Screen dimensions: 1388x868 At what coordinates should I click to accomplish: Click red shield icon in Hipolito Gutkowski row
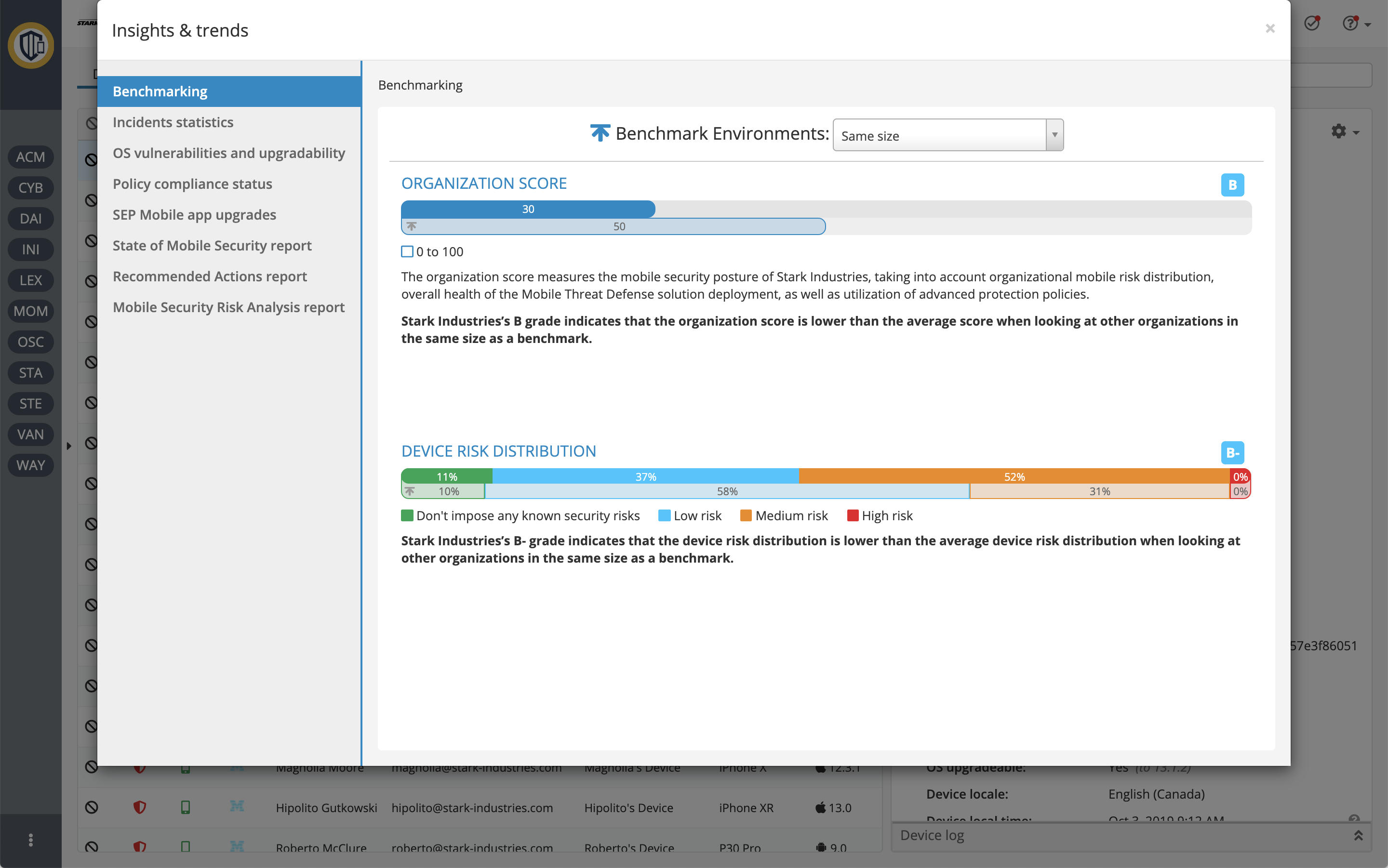(x=140, y=807)
